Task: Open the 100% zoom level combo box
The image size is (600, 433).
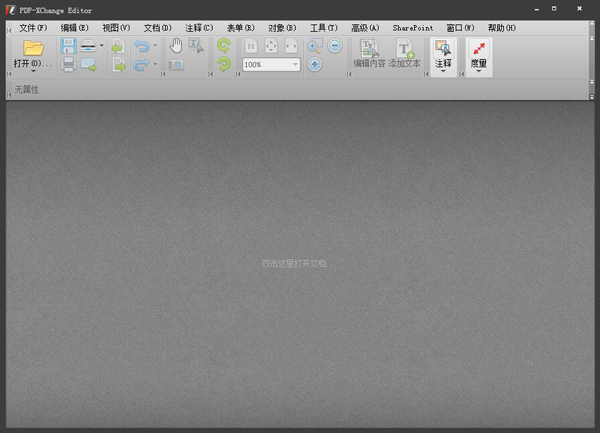Action: (271, 64)
